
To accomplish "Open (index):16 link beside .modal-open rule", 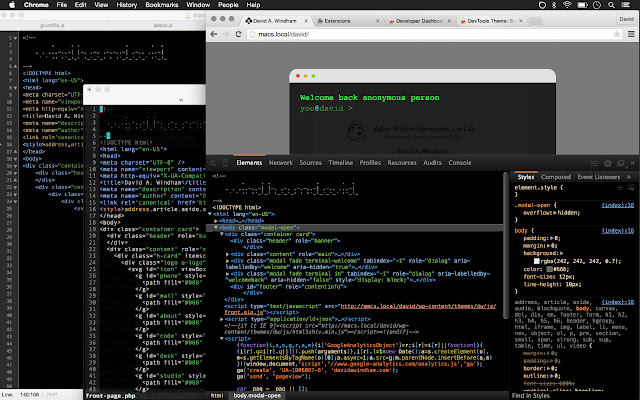I will click(x=618, y=205).
